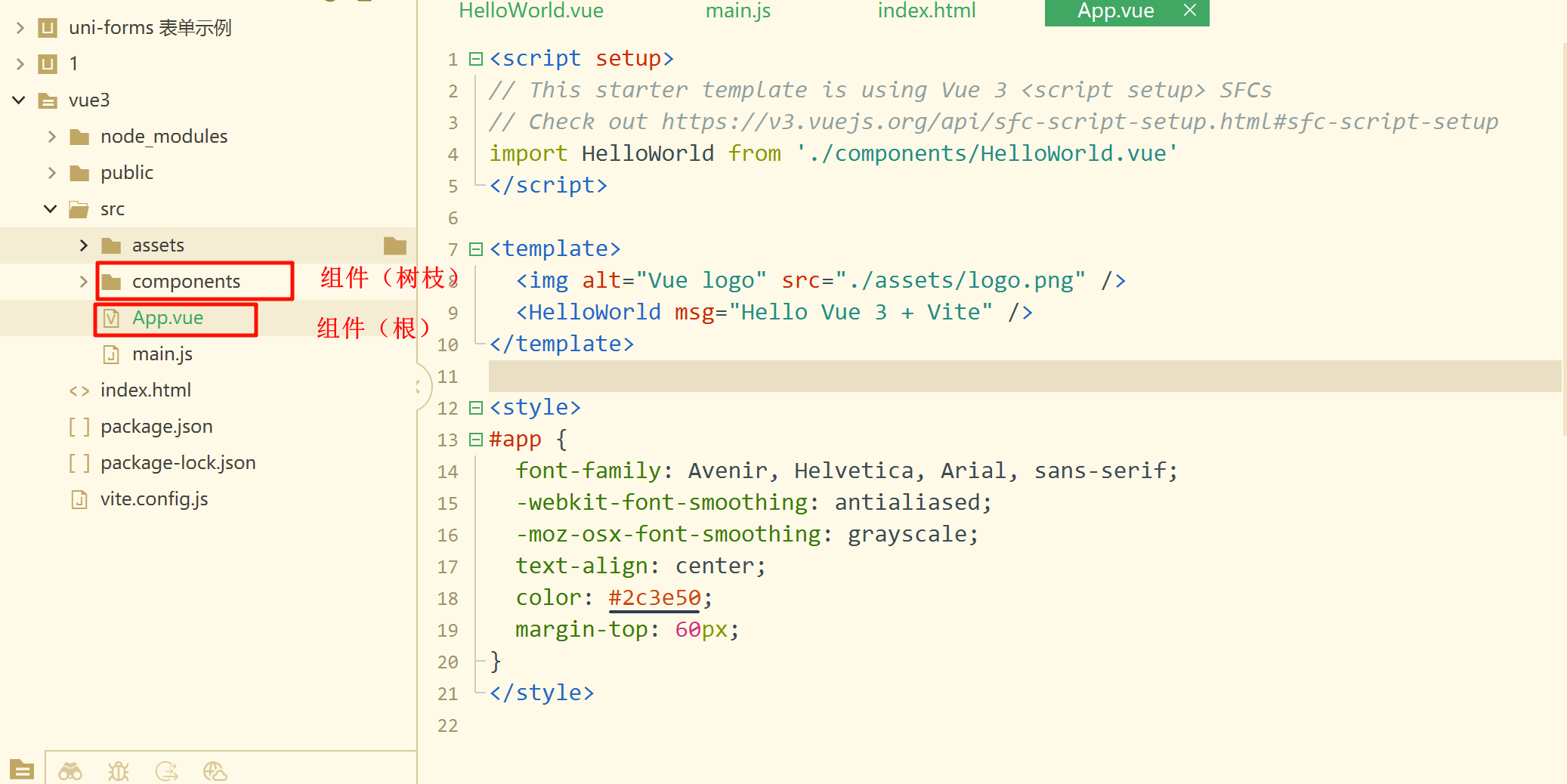Expand the uni-forms 表单示例 project
The height and width of the screenshot is (784, 1567).
tap(20, 28)
